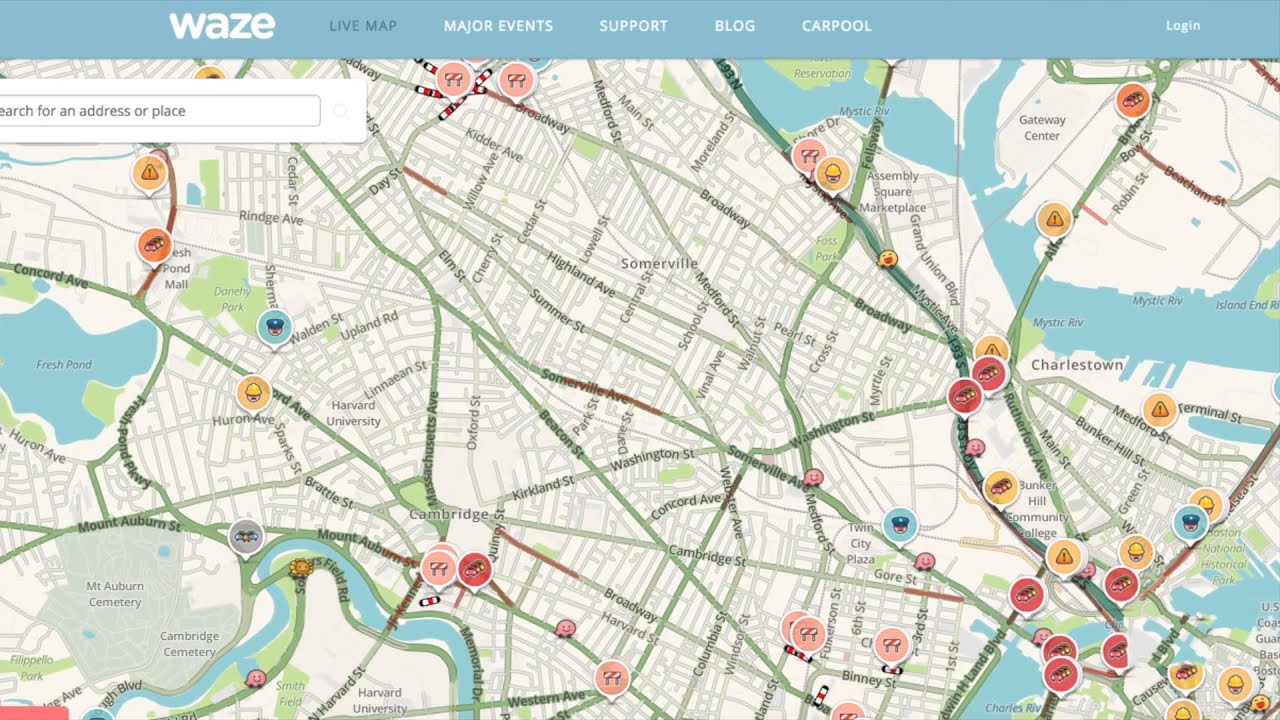Open the construction marker at Huron Ave
The image size is (1280, 720).
point(254,392)
